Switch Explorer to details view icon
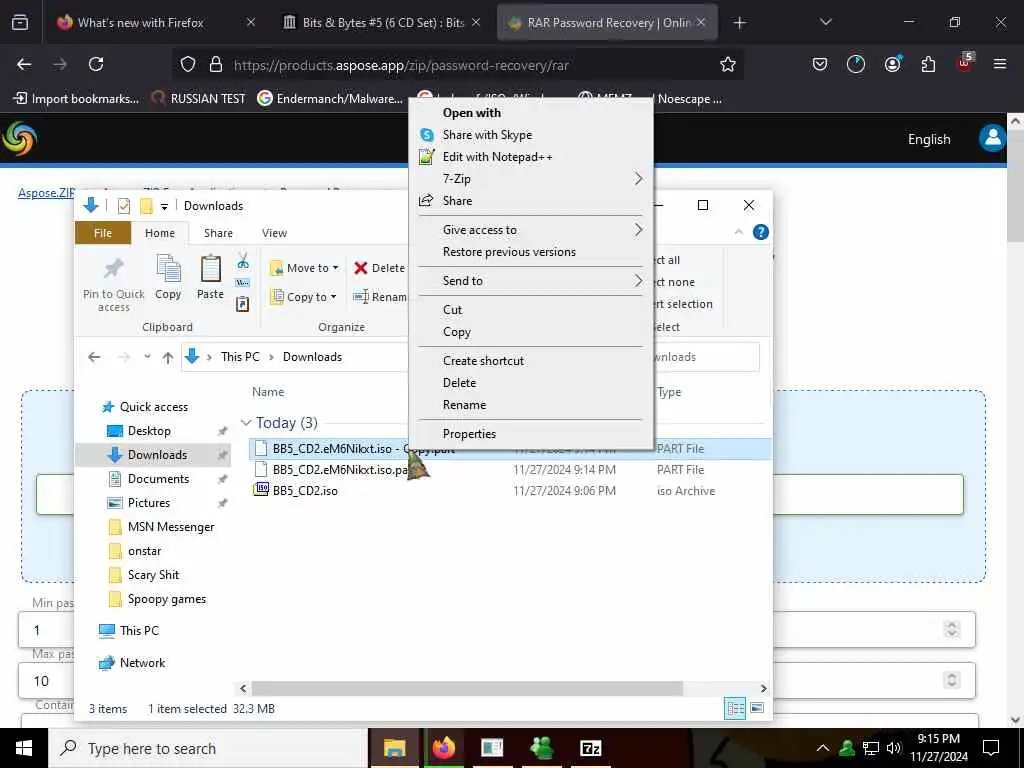1024x768 pixels. click(735, 709)
